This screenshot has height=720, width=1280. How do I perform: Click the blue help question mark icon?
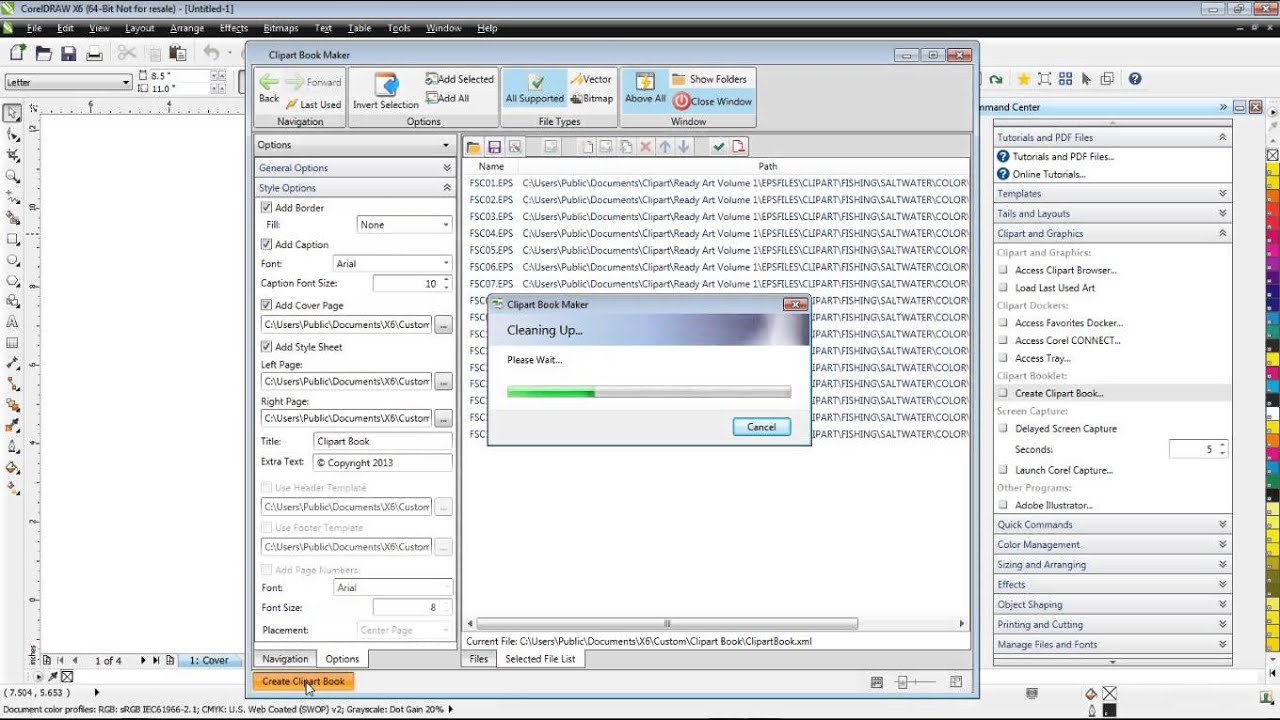(1135, 79)
